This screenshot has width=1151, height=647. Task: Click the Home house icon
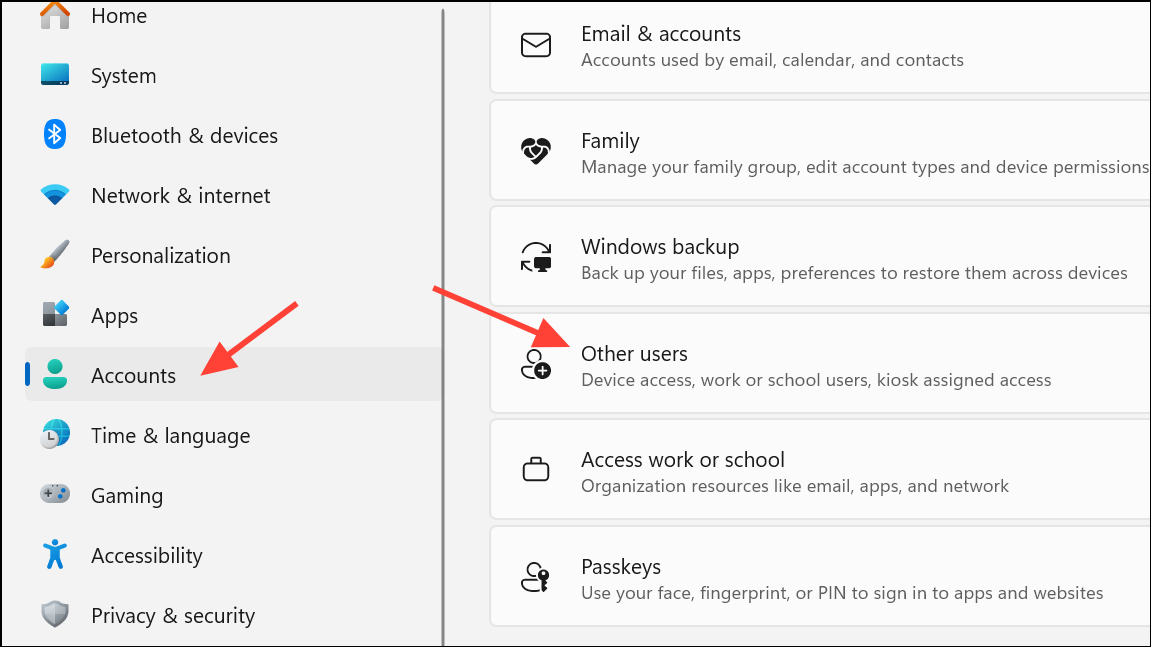(x=55, y=15)
